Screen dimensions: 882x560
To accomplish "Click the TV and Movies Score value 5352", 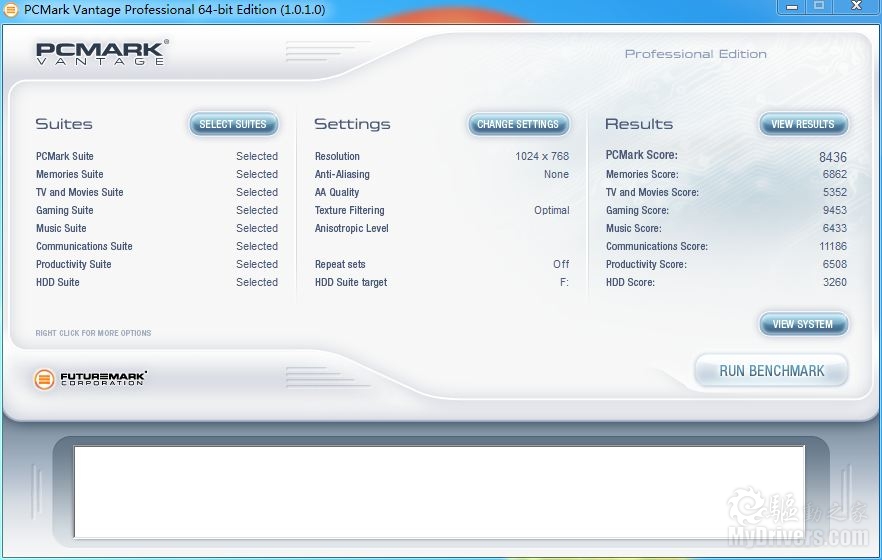I will click(835, 192).
